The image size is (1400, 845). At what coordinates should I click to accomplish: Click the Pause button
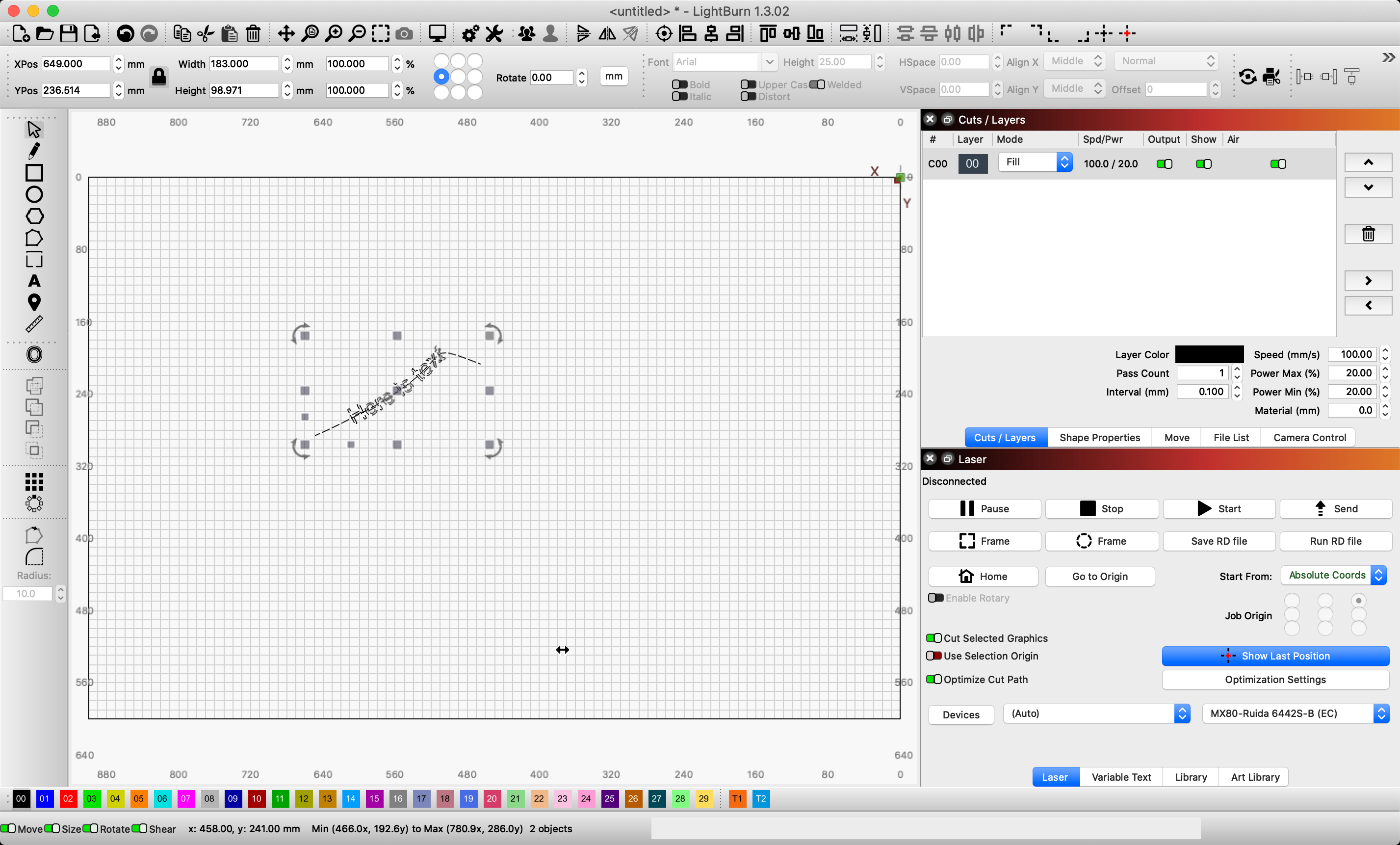(985, 508)
